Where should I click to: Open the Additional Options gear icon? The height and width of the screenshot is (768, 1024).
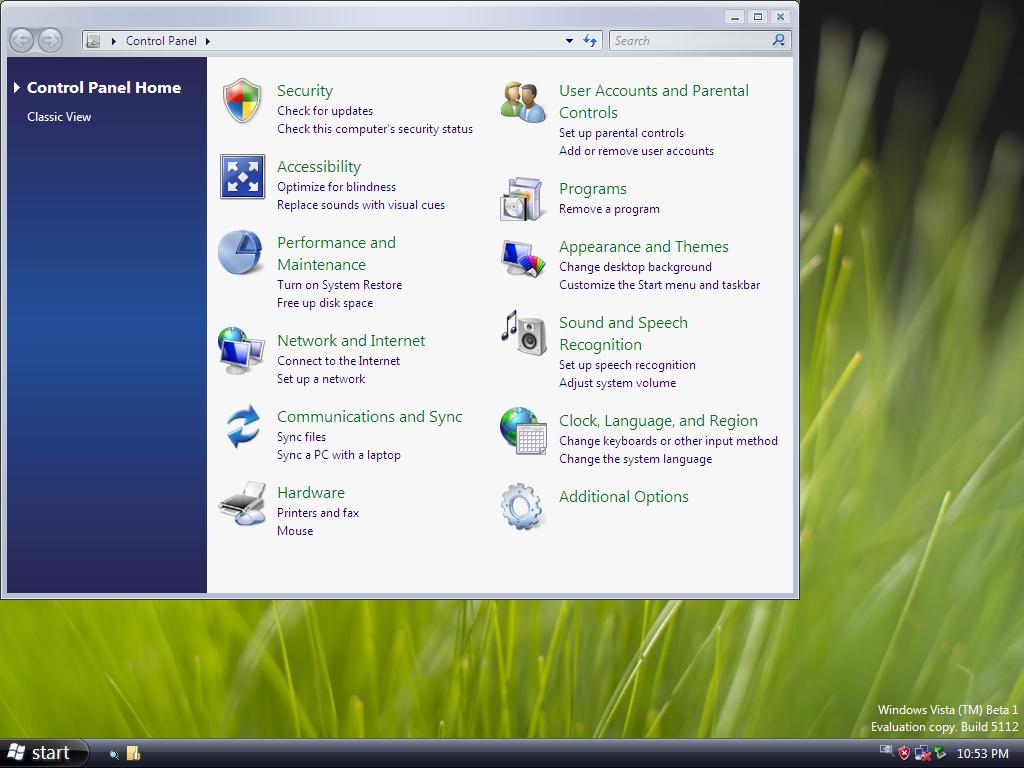[x=522, y=506]
